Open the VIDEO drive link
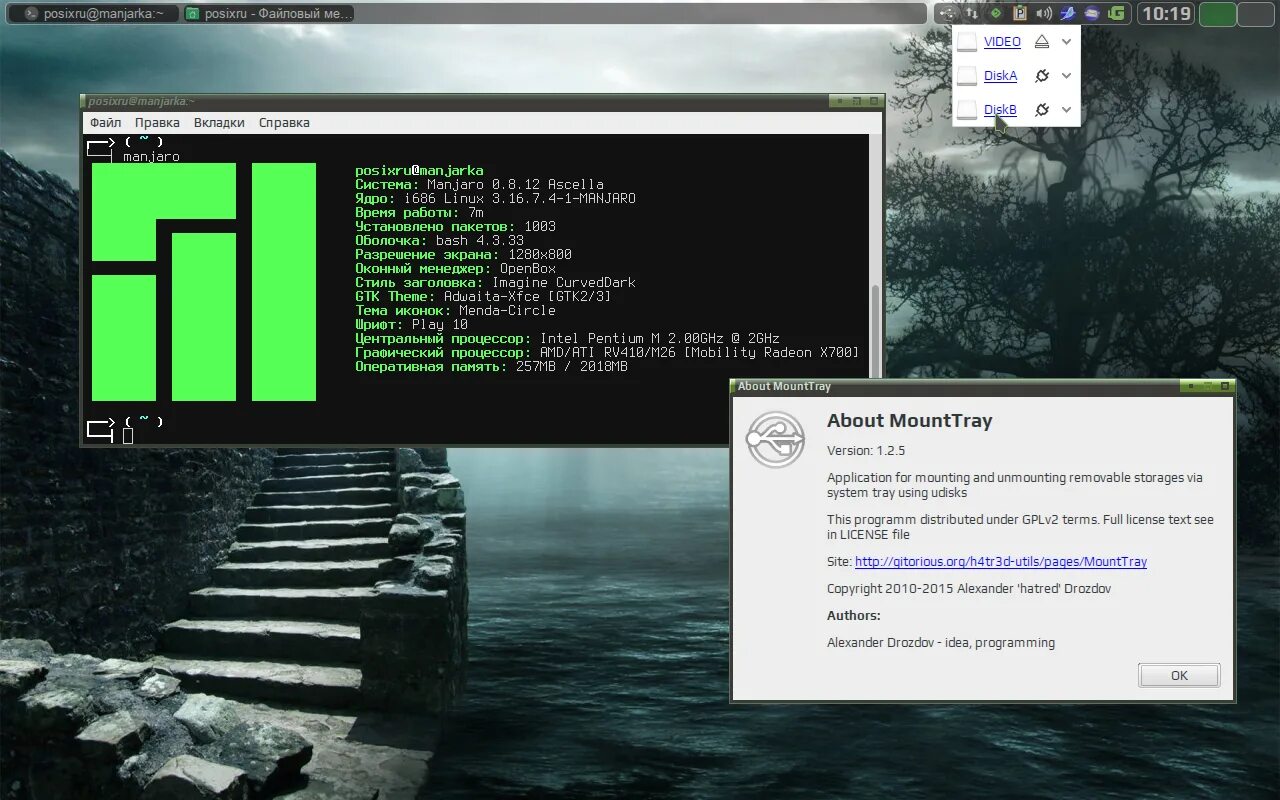Screen dimensions: 1280x800 pyautogui.click(x=1002, y=42)
